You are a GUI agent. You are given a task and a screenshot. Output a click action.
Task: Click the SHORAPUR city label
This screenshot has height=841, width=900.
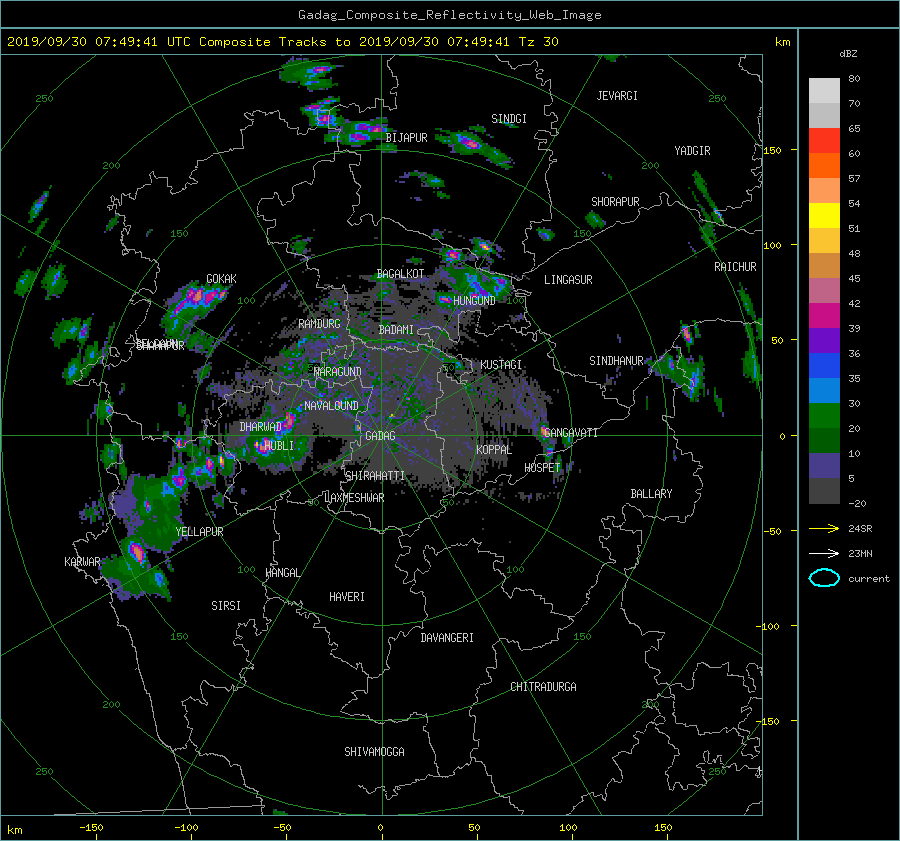pos(615,202)
